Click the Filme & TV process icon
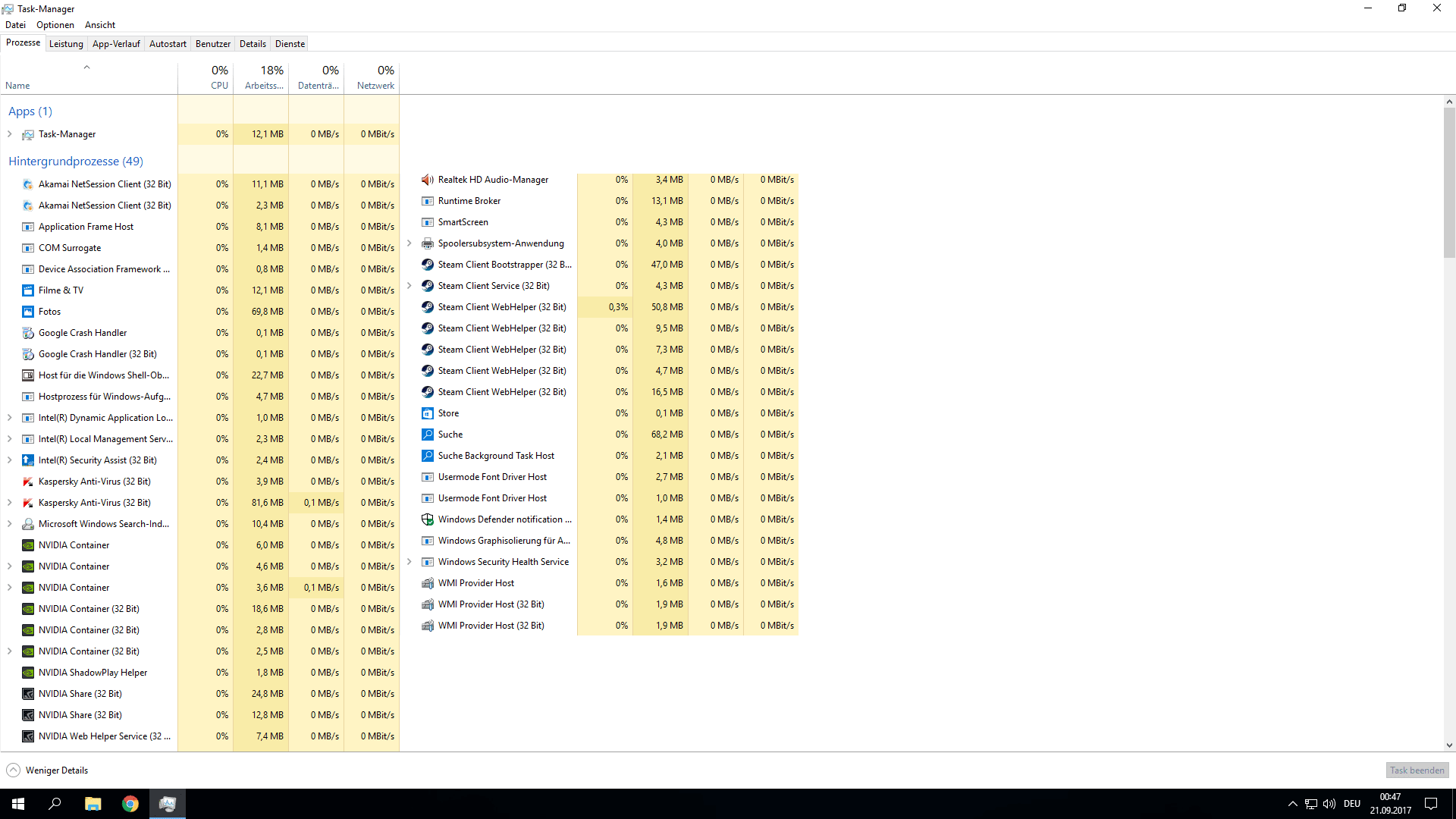 coord(28,290)
